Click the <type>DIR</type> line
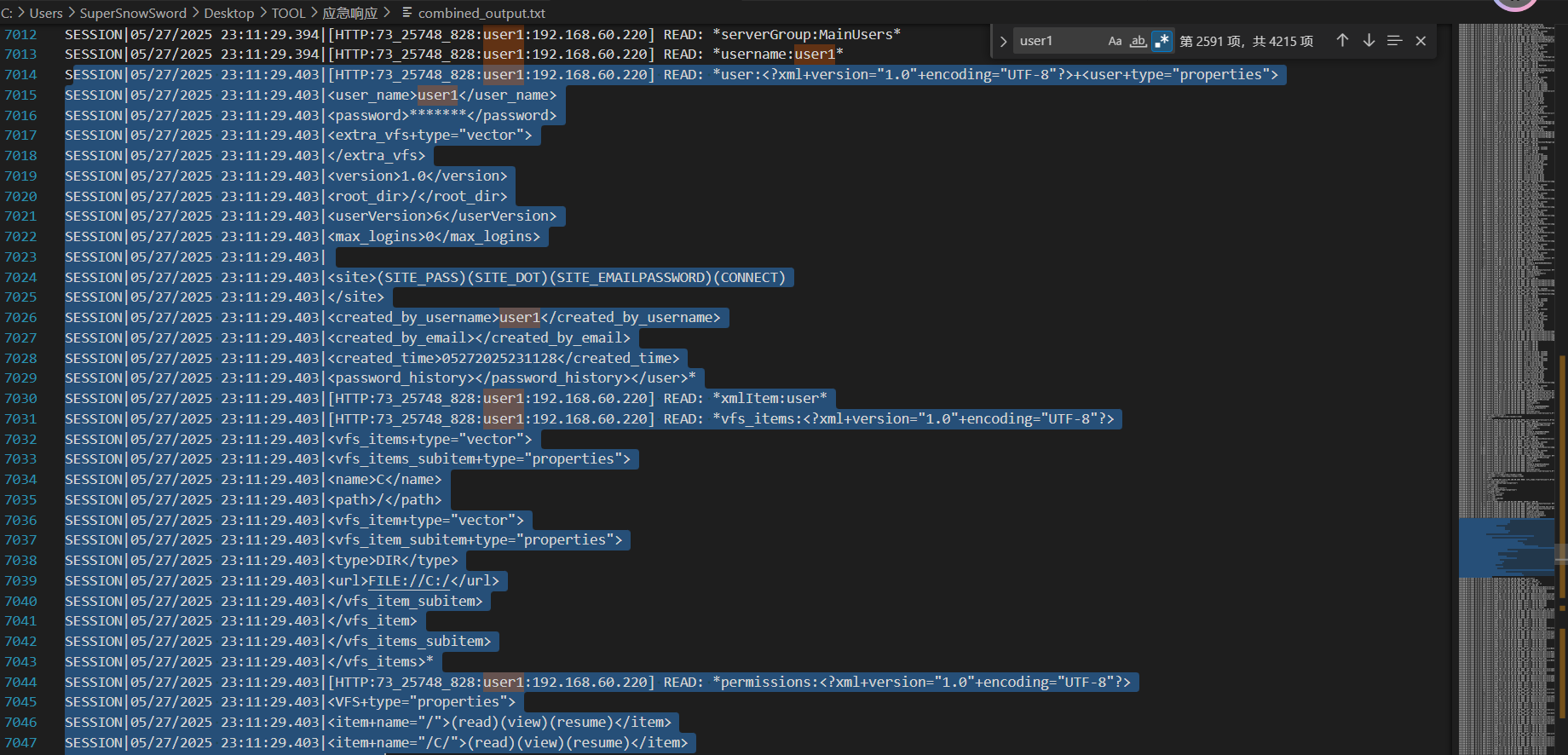 393,561
